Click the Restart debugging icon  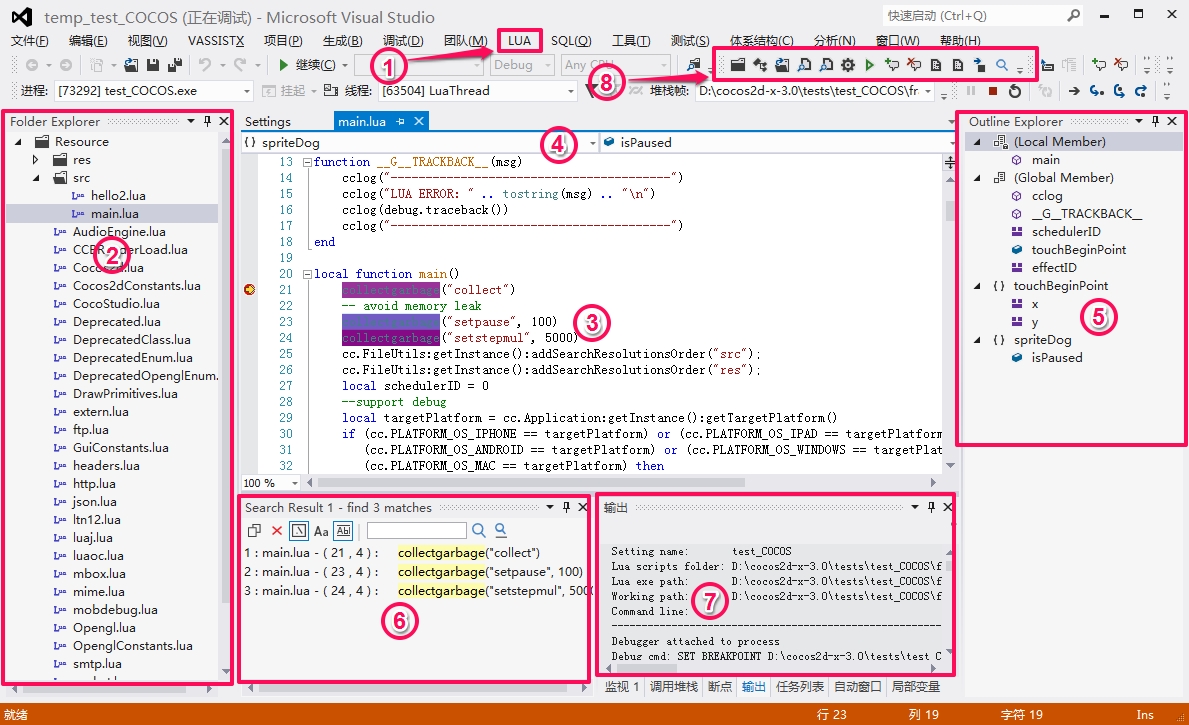(1015, 91)
